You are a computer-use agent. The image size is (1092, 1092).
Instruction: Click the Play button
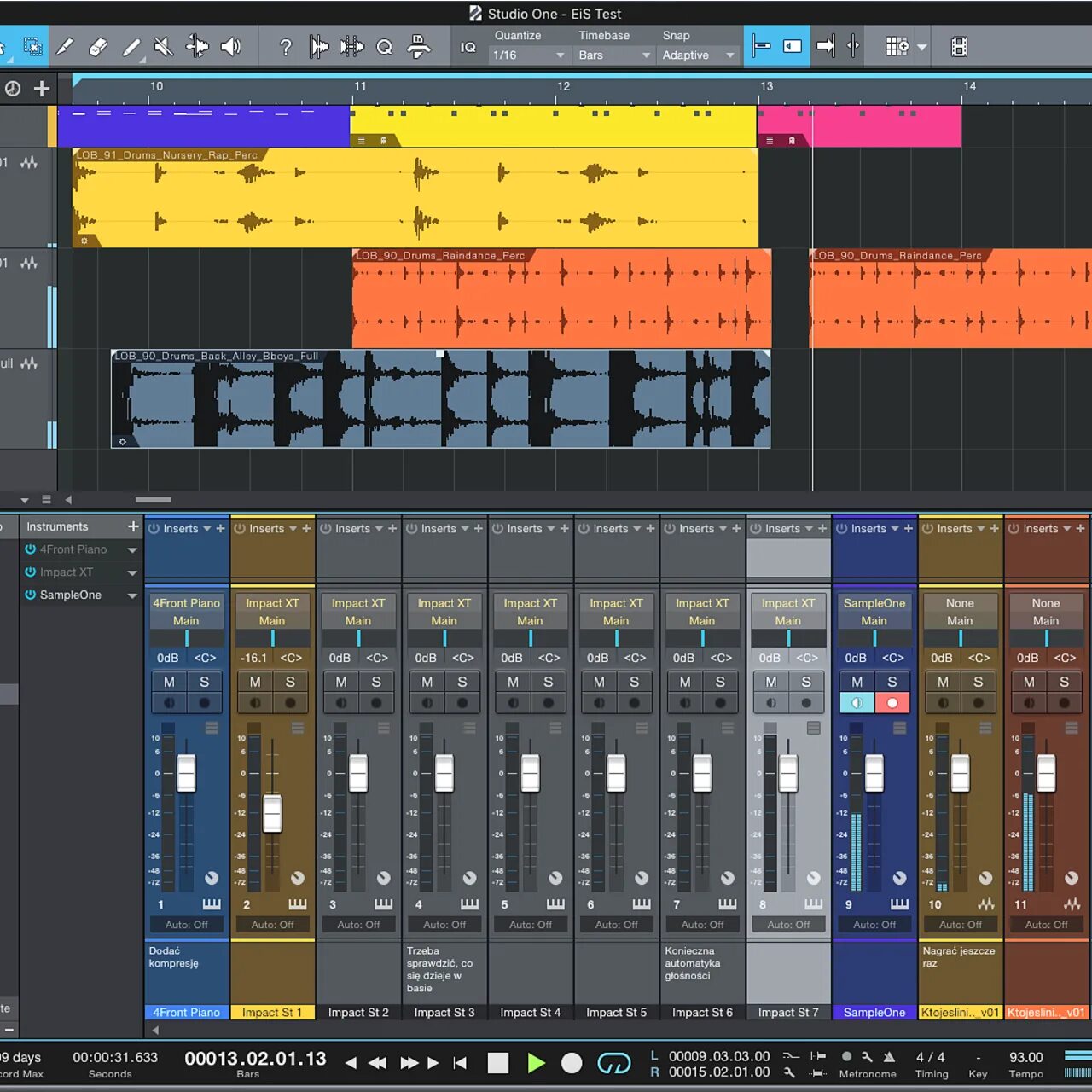pyautogui.click(x=536, y=1063)
